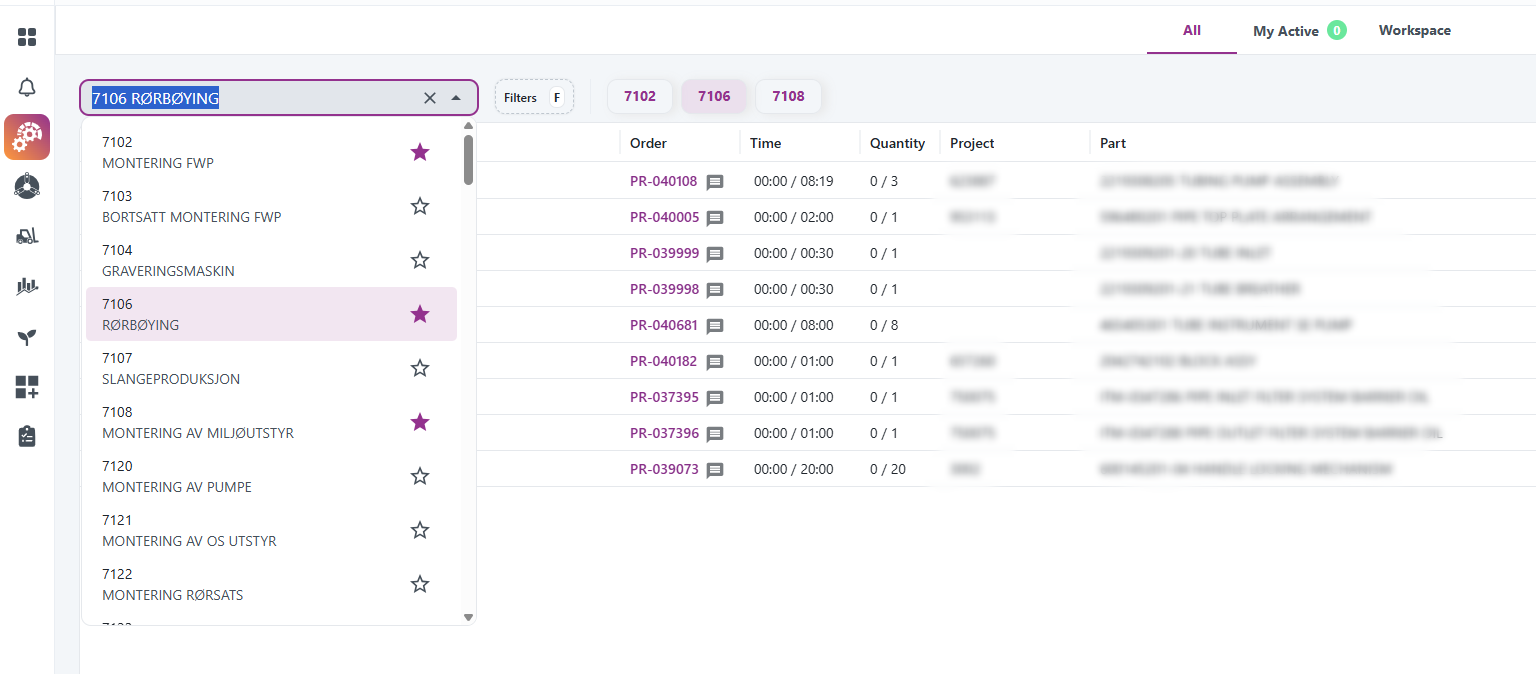Open notifications bell in sidebar

point(27,87)
